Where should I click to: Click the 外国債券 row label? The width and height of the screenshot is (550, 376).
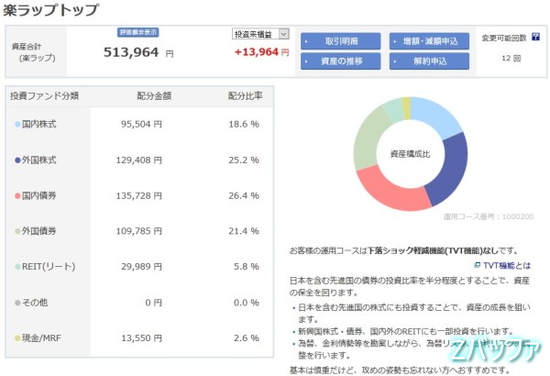[x=39, y=231]
